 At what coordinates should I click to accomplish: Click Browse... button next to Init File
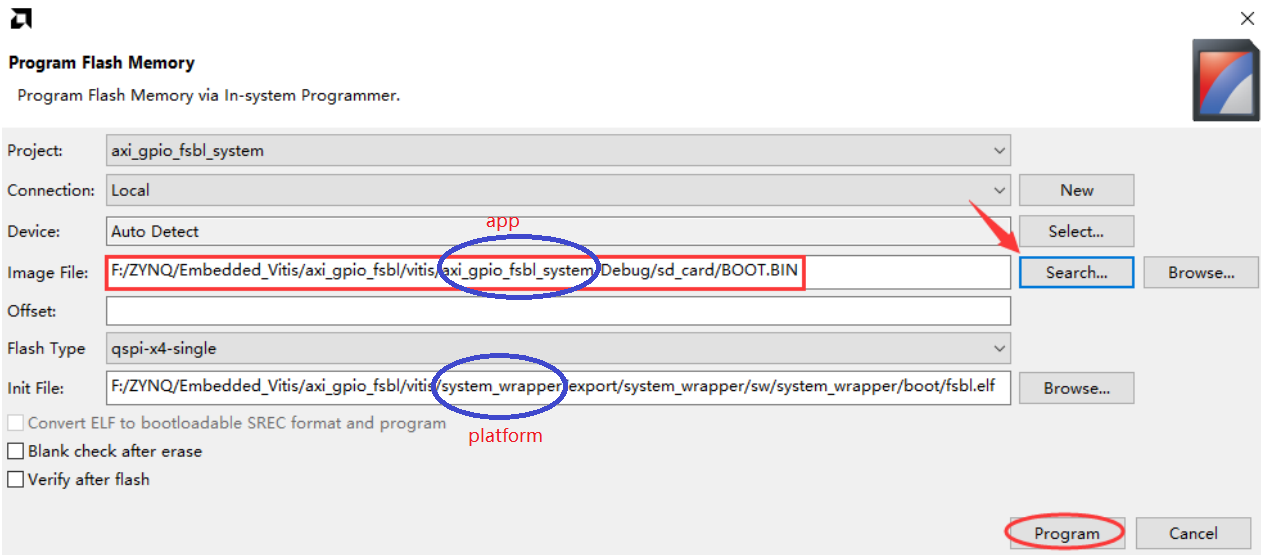coord(1077,388)
